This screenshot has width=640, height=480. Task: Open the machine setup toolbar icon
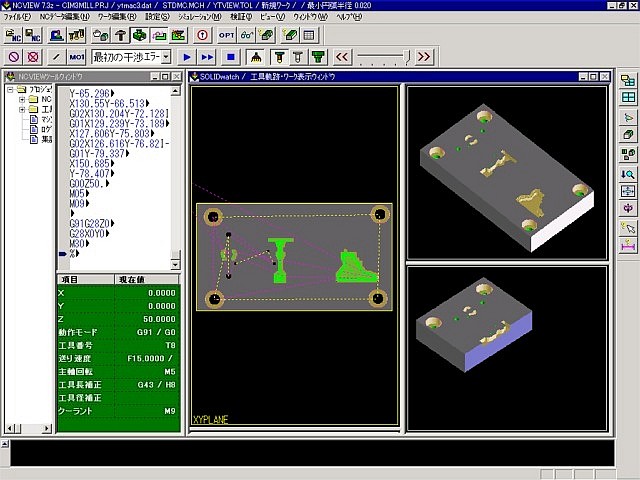click(x=57, y=36)
